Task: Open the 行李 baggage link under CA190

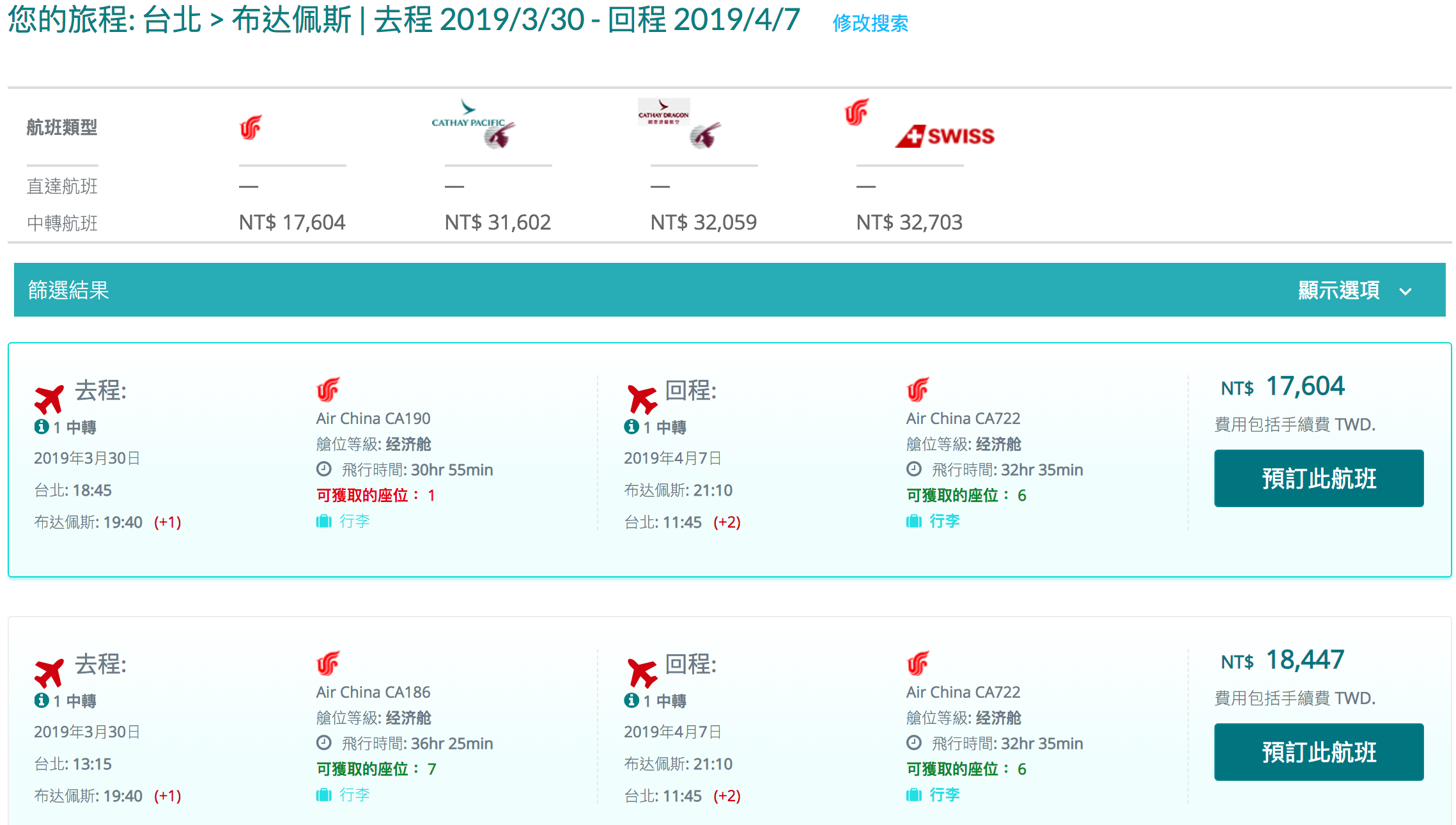Action: coord(355,521)
